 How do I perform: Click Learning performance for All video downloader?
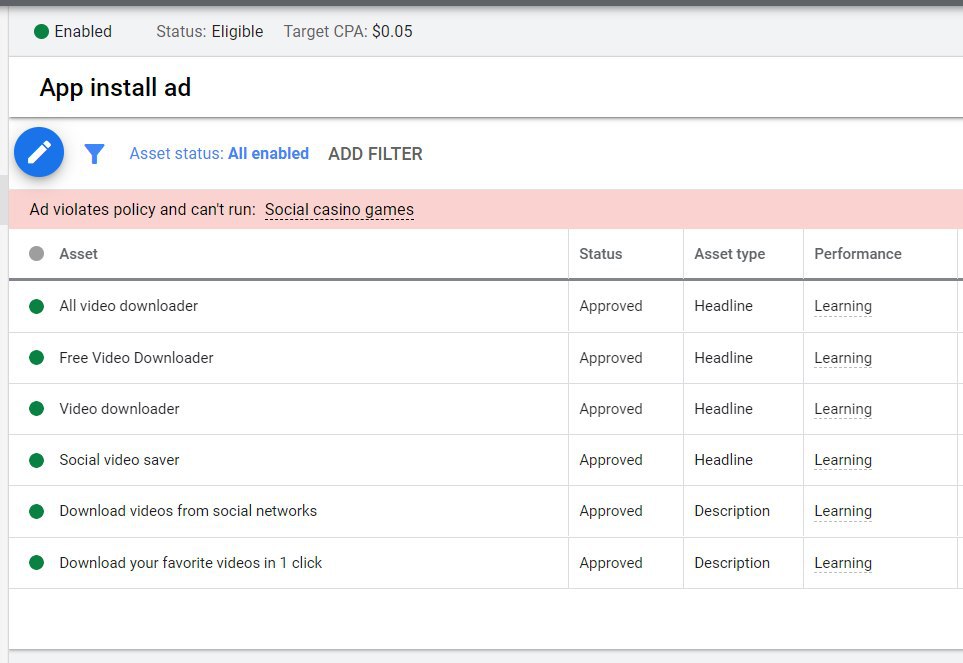coord(843,306)
